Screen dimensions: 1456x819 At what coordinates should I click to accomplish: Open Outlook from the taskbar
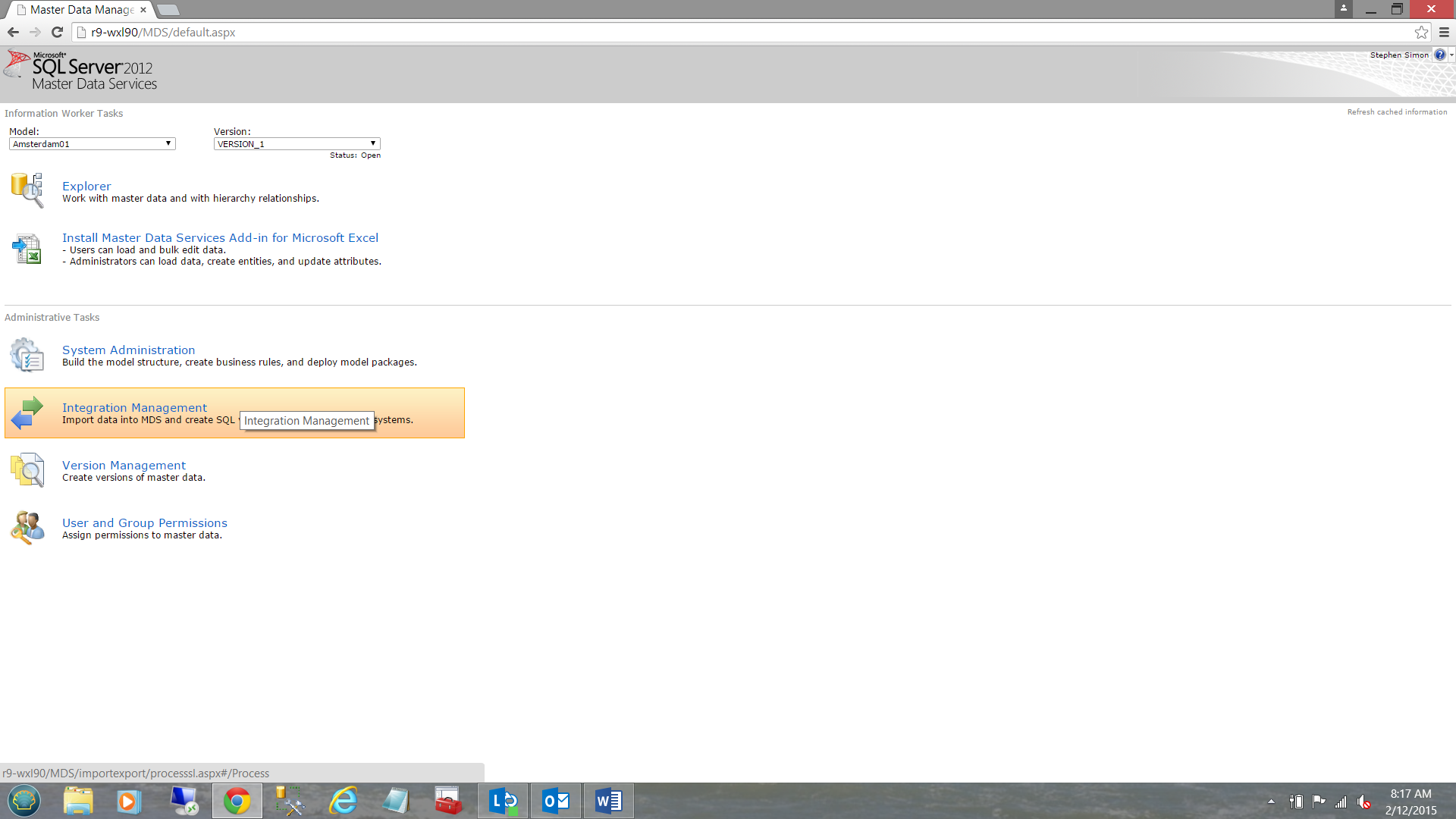(x=556, y=801)
